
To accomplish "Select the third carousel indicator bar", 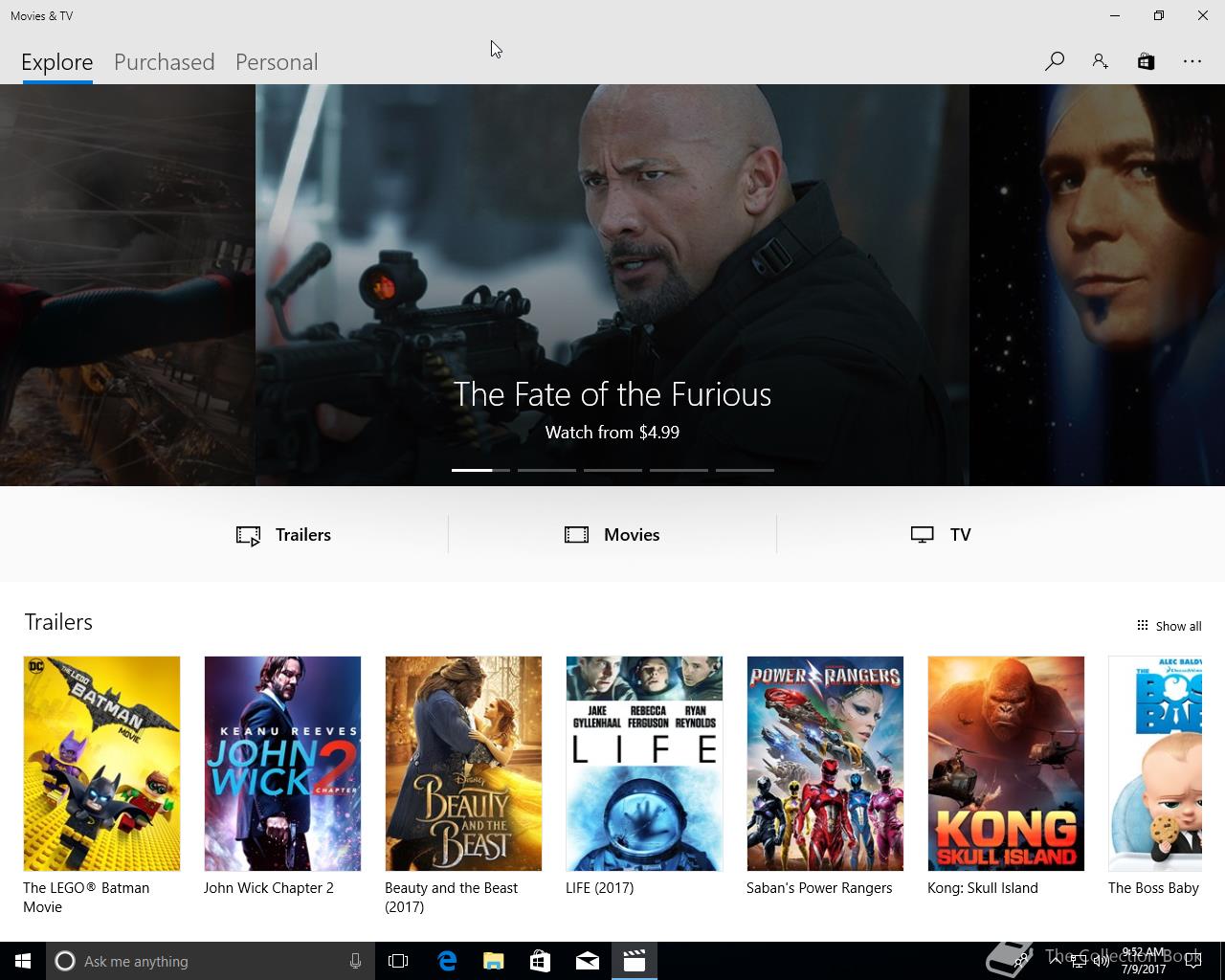I will [612, 470].
